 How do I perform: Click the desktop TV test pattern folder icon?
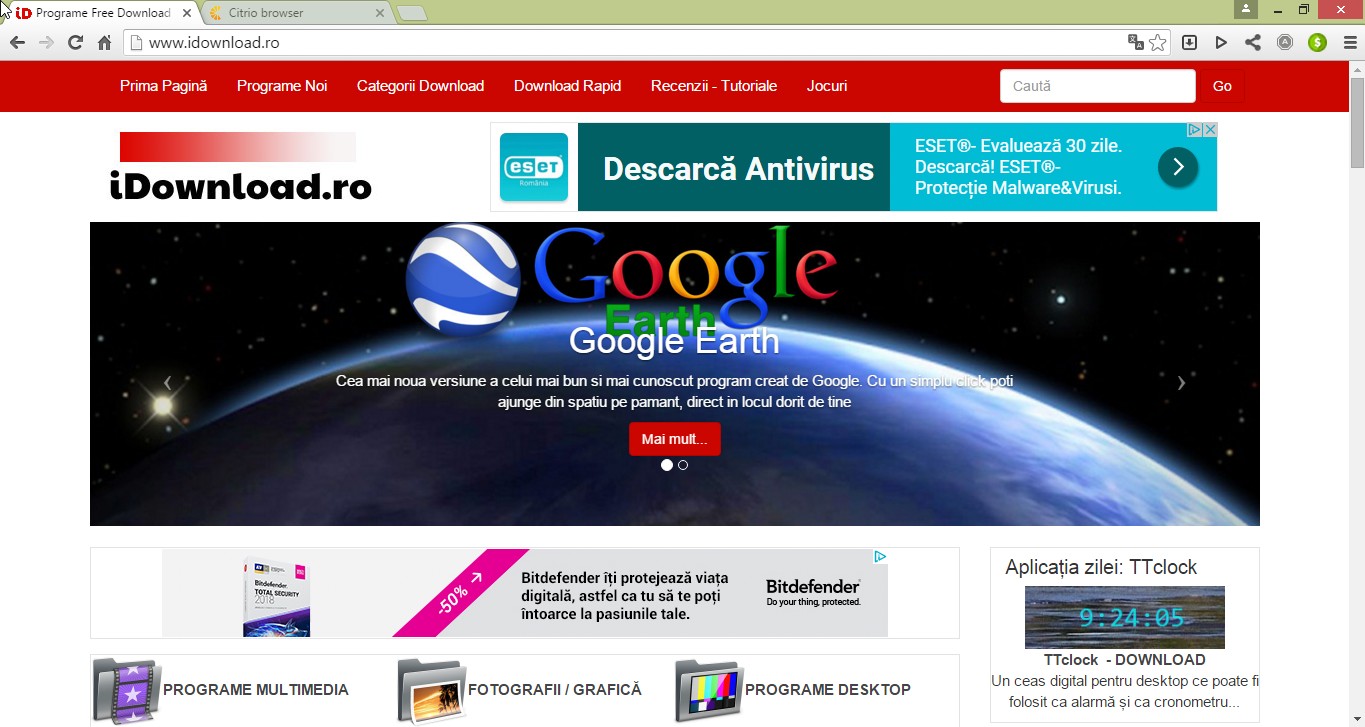[709, 690]
